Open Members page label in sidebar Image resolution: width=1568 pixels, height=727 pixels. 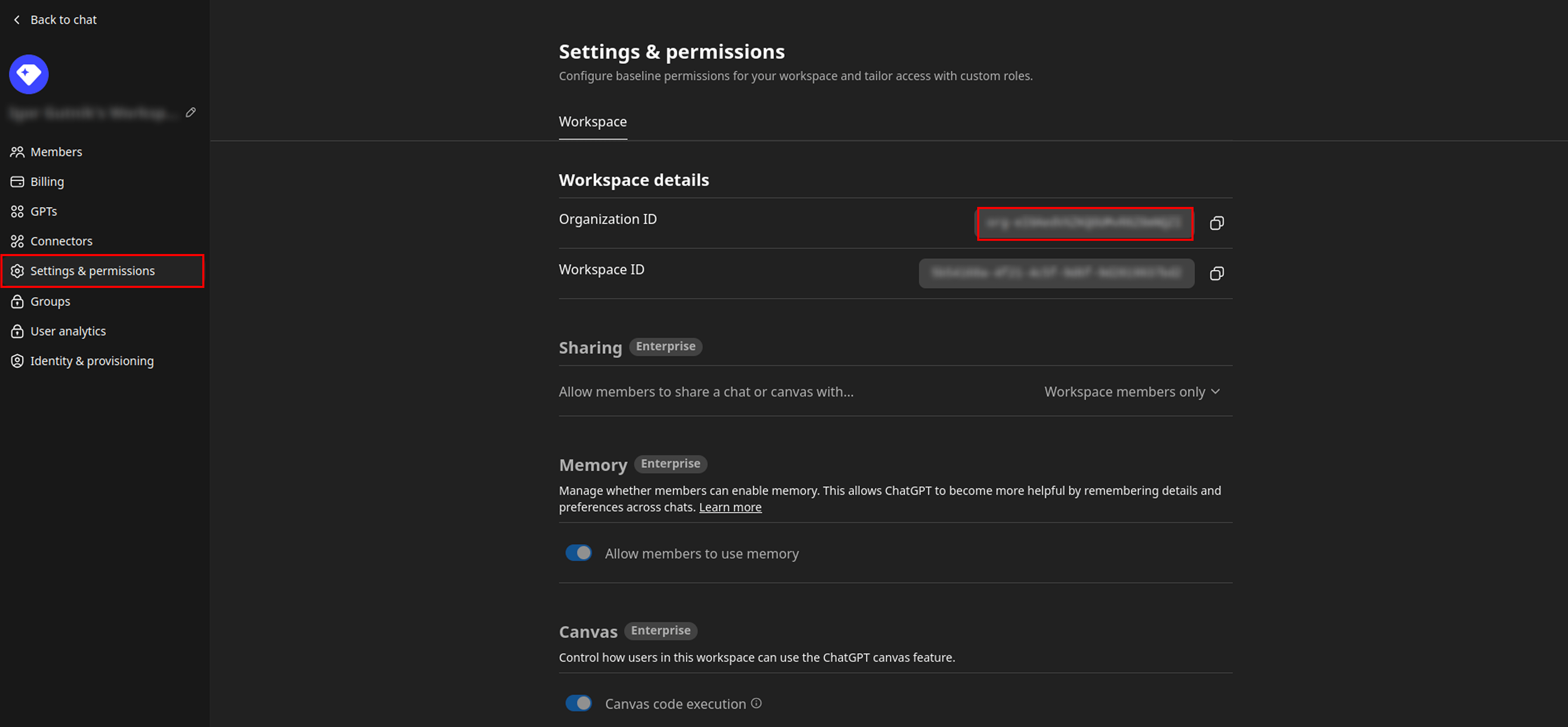[56, 152]
